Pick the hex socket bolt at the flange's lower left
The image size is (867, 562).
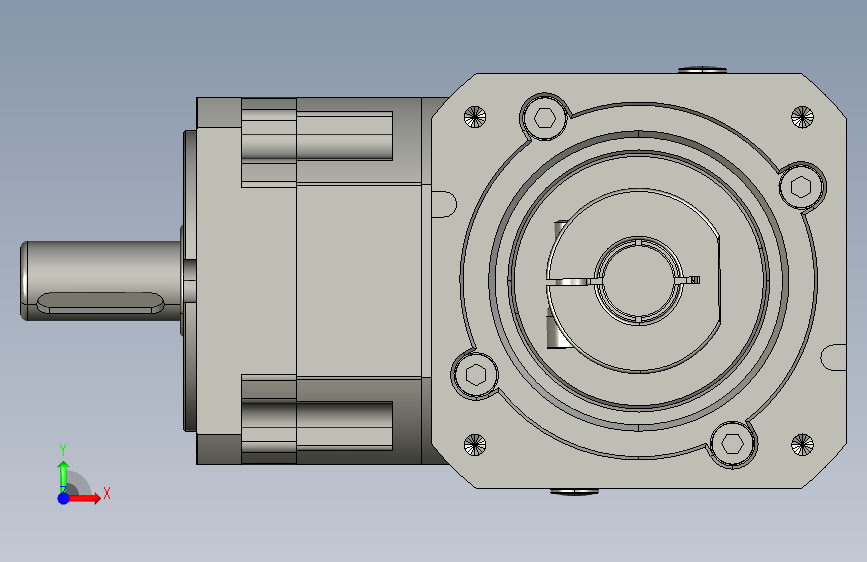click(476, 375)
